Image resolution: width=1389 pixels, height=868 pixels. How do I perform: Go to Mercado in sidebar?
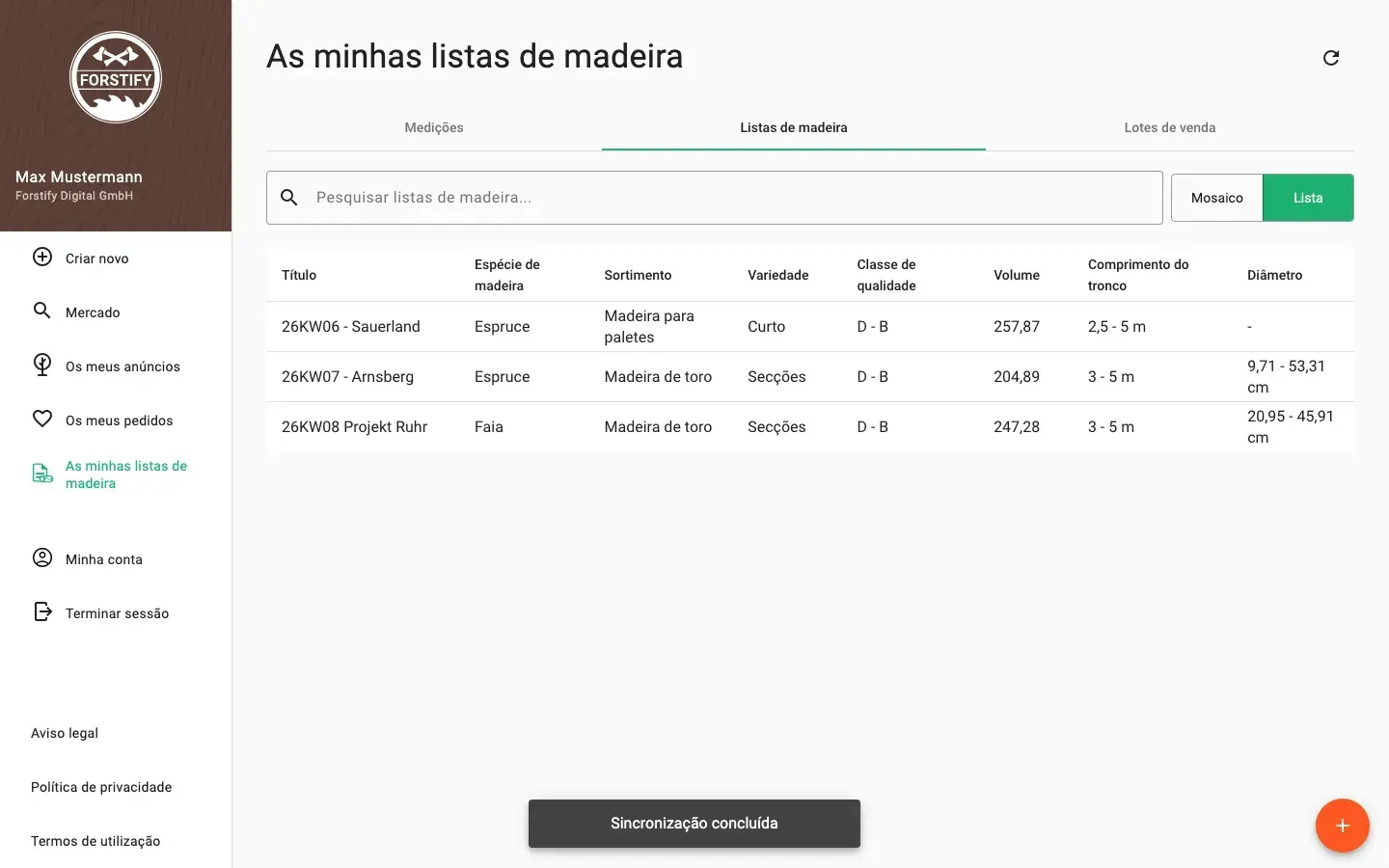click(116, 312)
